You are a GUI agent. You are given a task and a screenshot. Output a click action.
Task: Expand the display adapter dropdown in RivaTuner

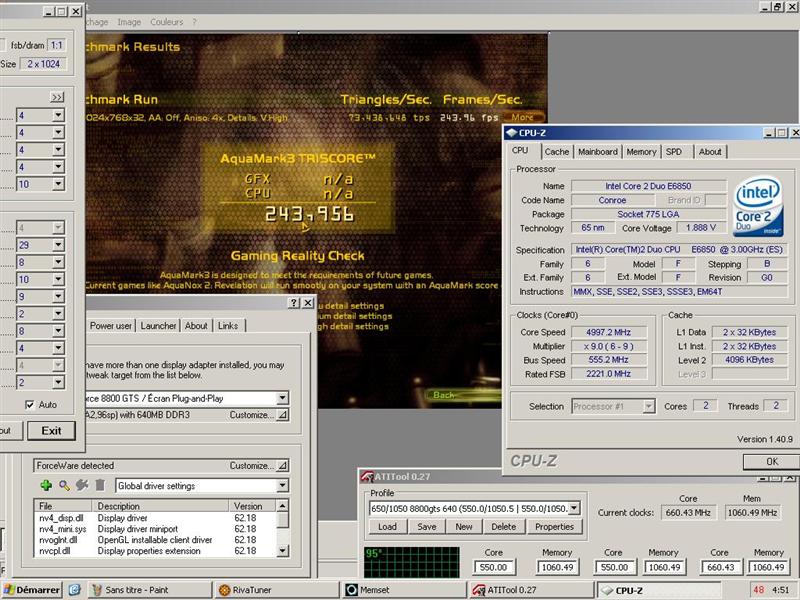point(282,398)
